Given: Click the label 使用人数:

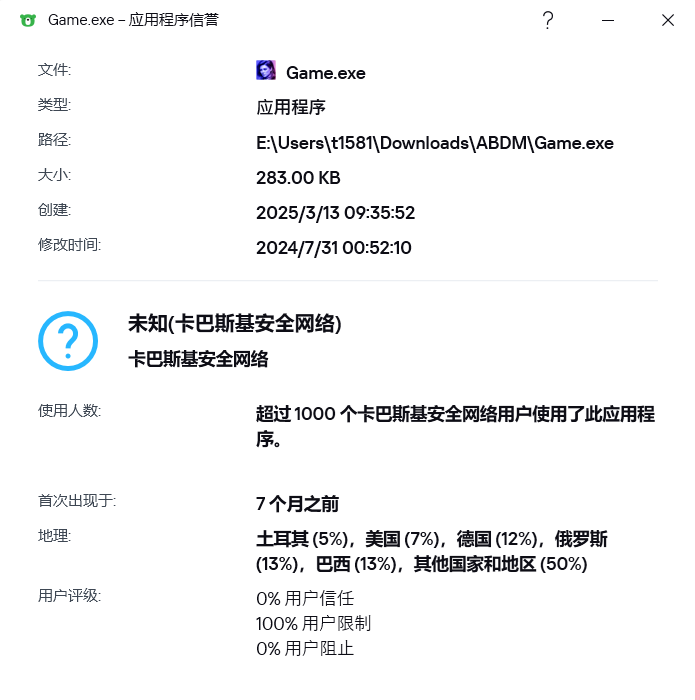Looking at the screenshot, I should click(70, 411).
